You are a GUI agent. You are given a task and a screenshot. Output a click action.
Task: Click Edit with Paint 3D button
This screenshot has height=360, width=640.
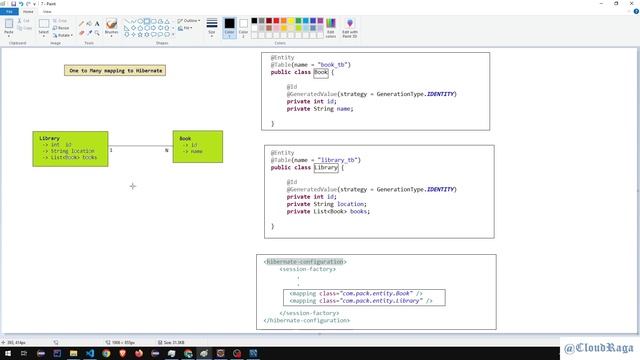350,28
